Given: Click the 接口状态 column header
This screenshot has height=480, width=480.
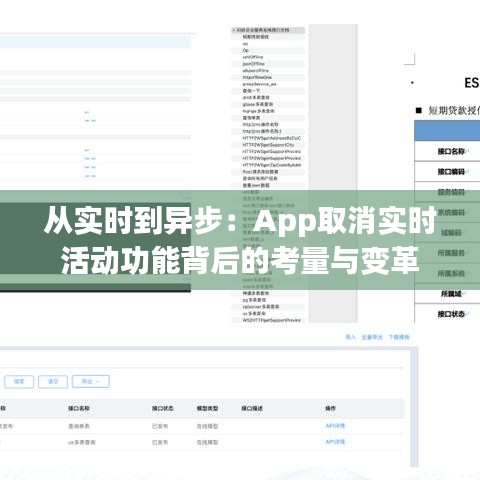Looking at the screenshot, I should click(x=163, y=408).
